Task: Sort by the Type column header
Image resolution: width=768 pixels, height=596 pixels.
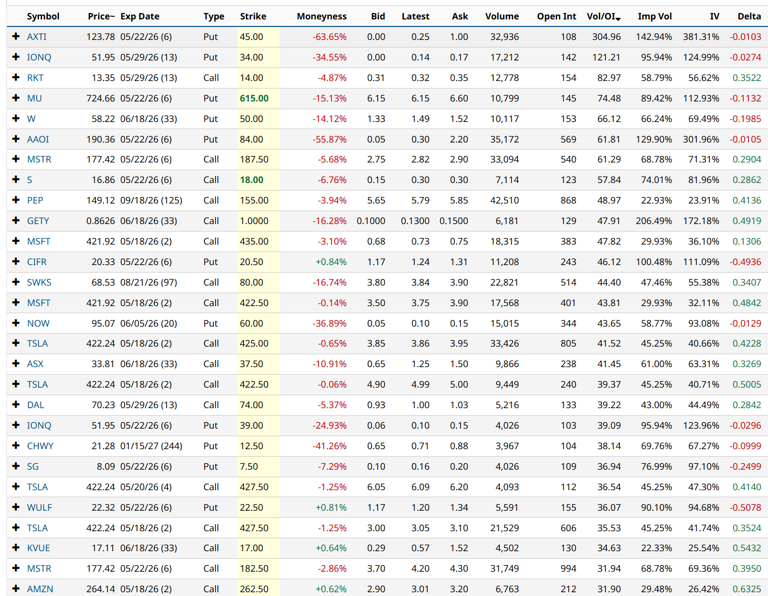Action: coord(214,16)
